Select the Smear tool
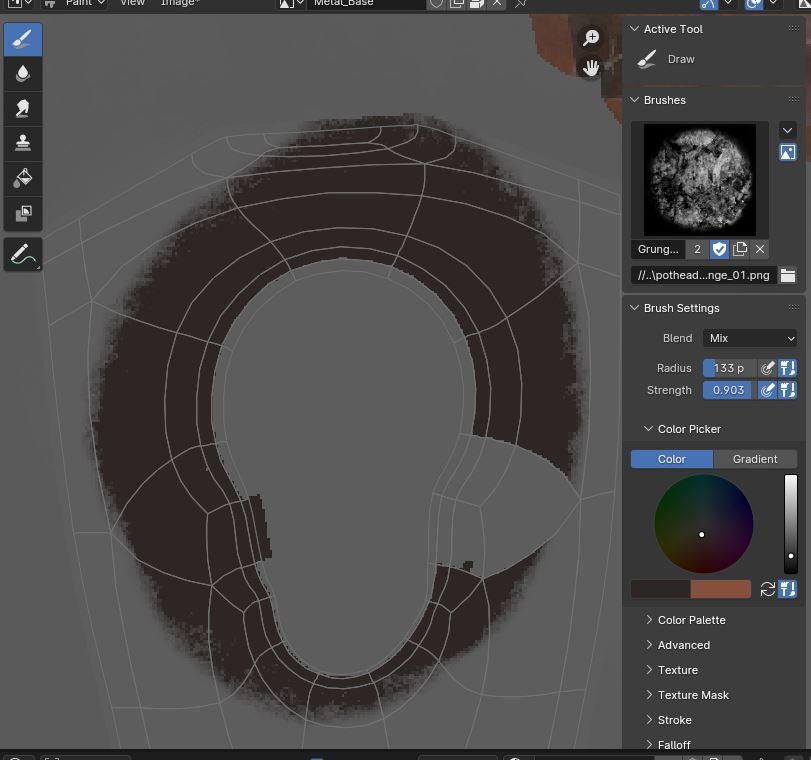The image size is (811, 760). (x=23, y=109)
